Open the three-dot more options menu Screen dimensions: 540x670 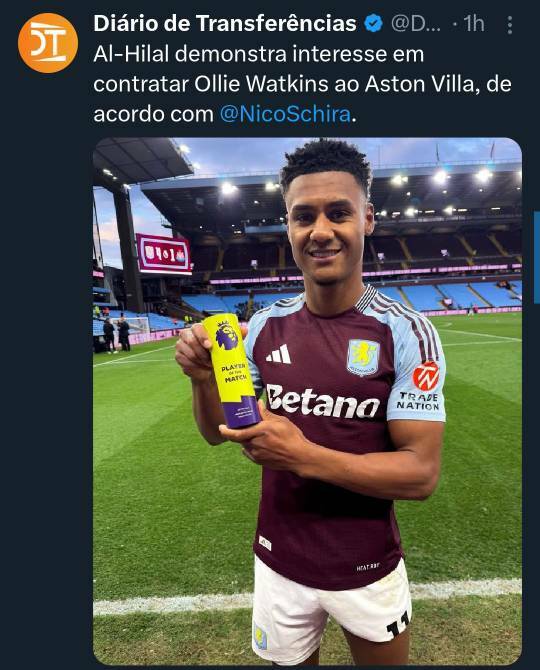point(509,25)
